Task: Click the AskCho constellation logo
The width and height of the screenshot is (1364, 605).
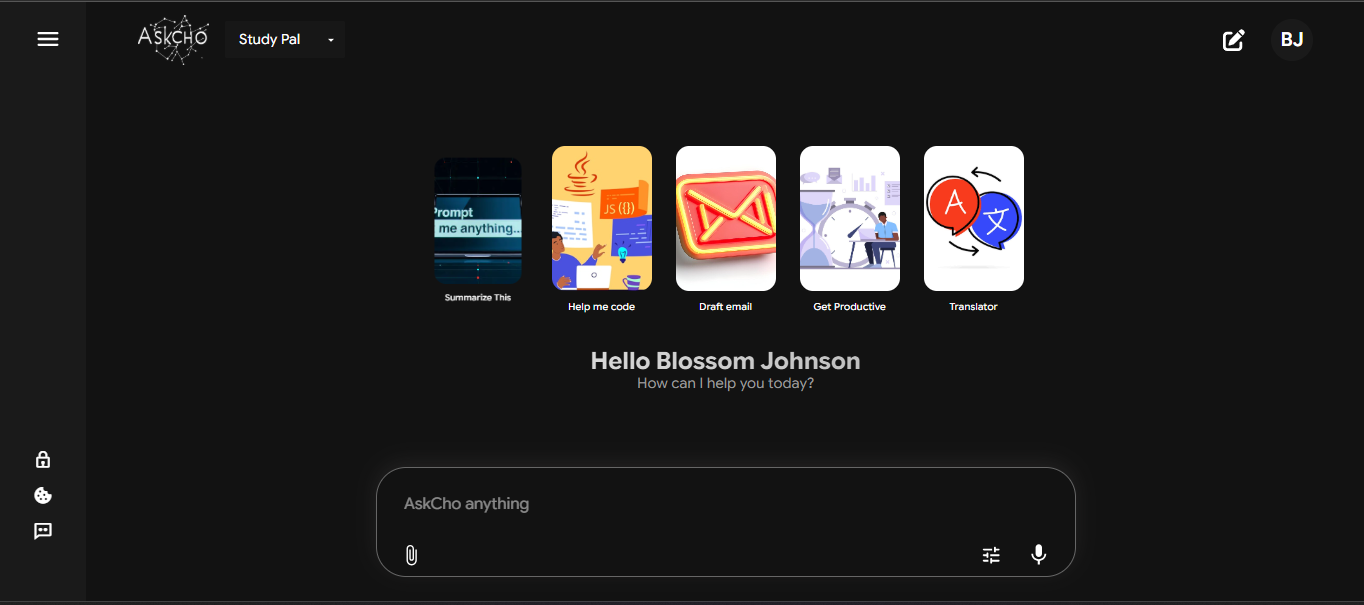Action: (173, 39)
